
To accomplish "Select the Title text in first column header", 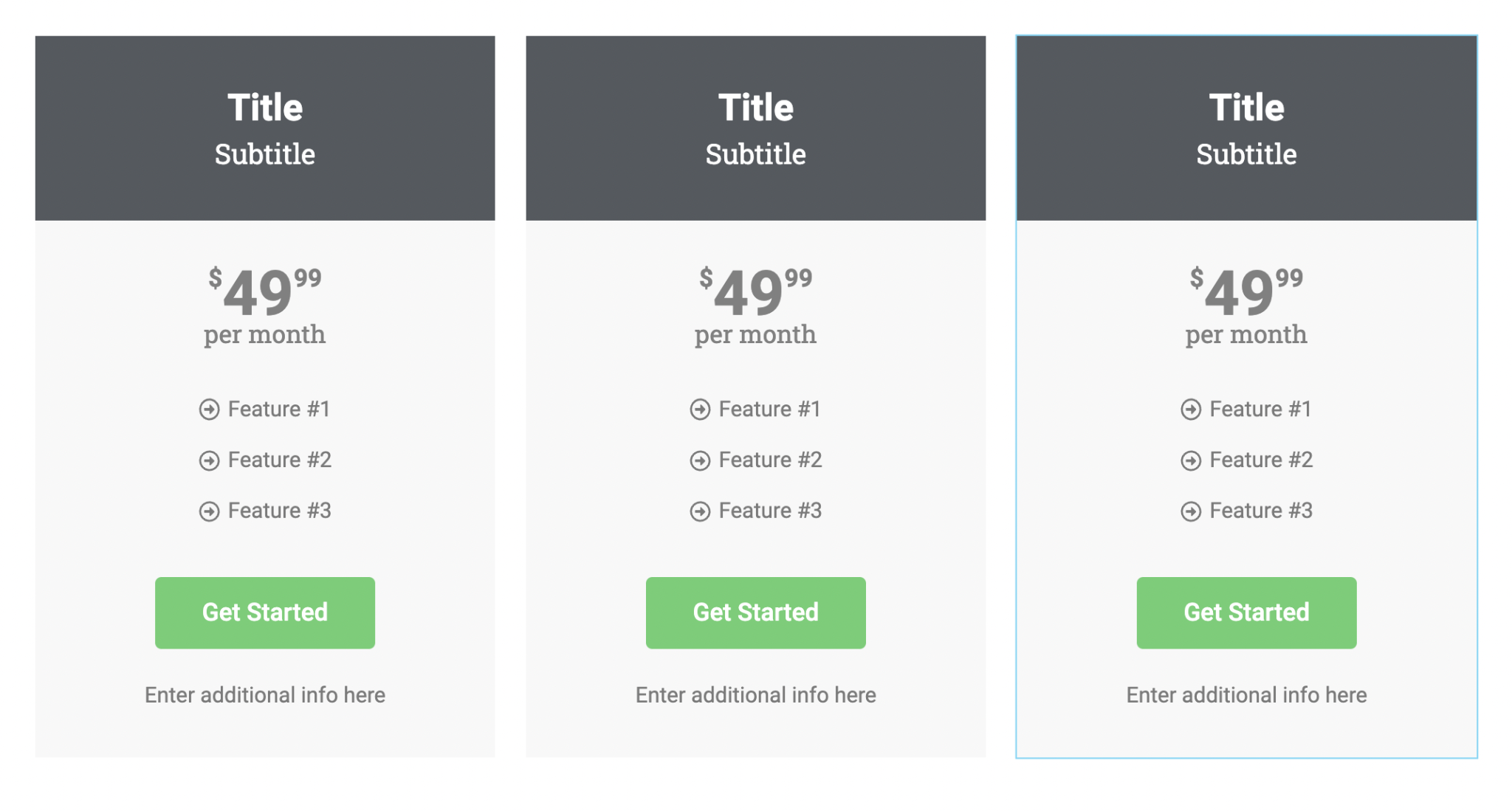I will tap(264, 107).
